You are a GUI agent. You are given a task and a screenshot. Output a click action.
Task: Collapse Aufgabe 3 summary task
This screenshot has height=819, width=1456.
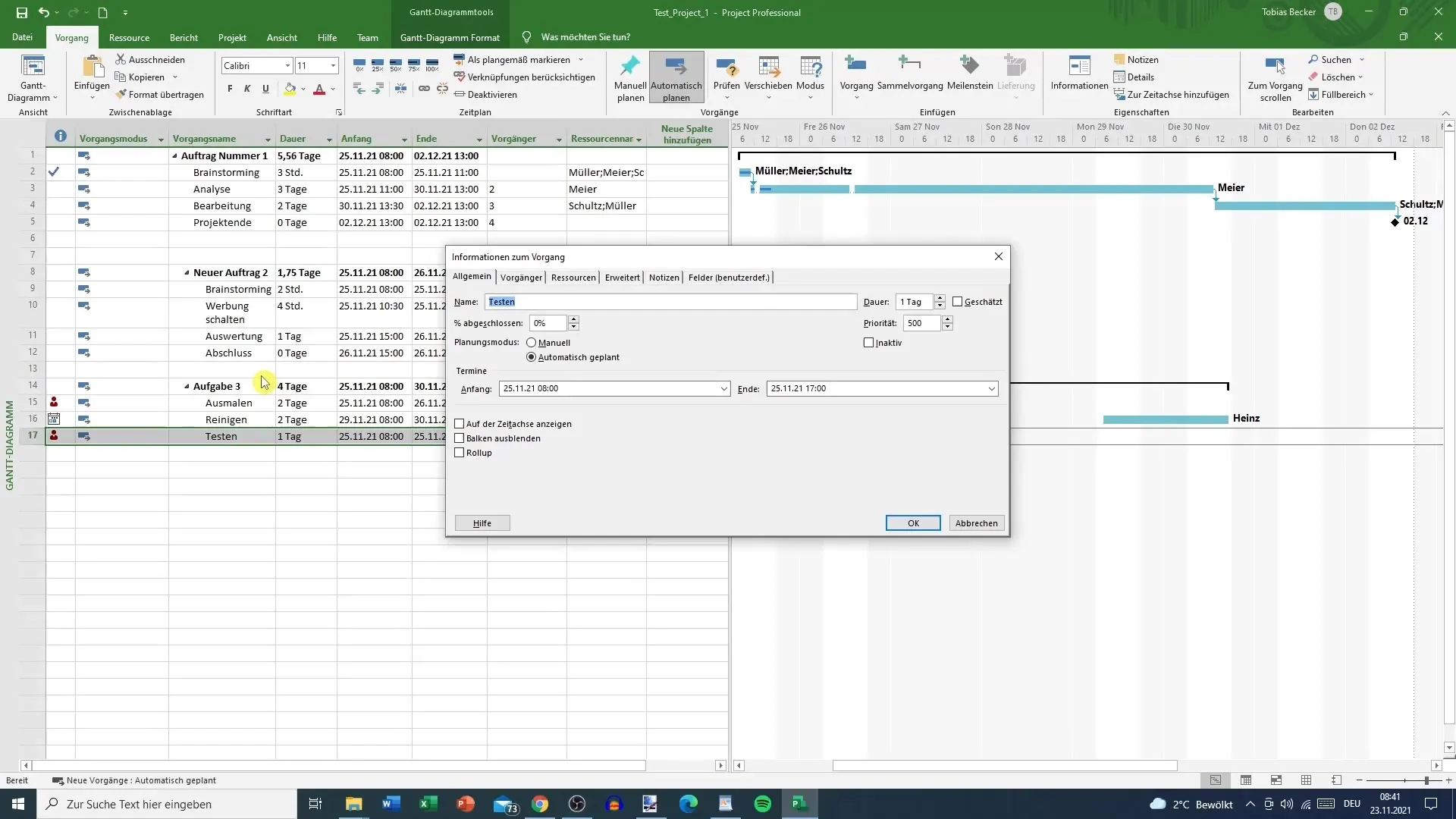click(x=187, y=387)
